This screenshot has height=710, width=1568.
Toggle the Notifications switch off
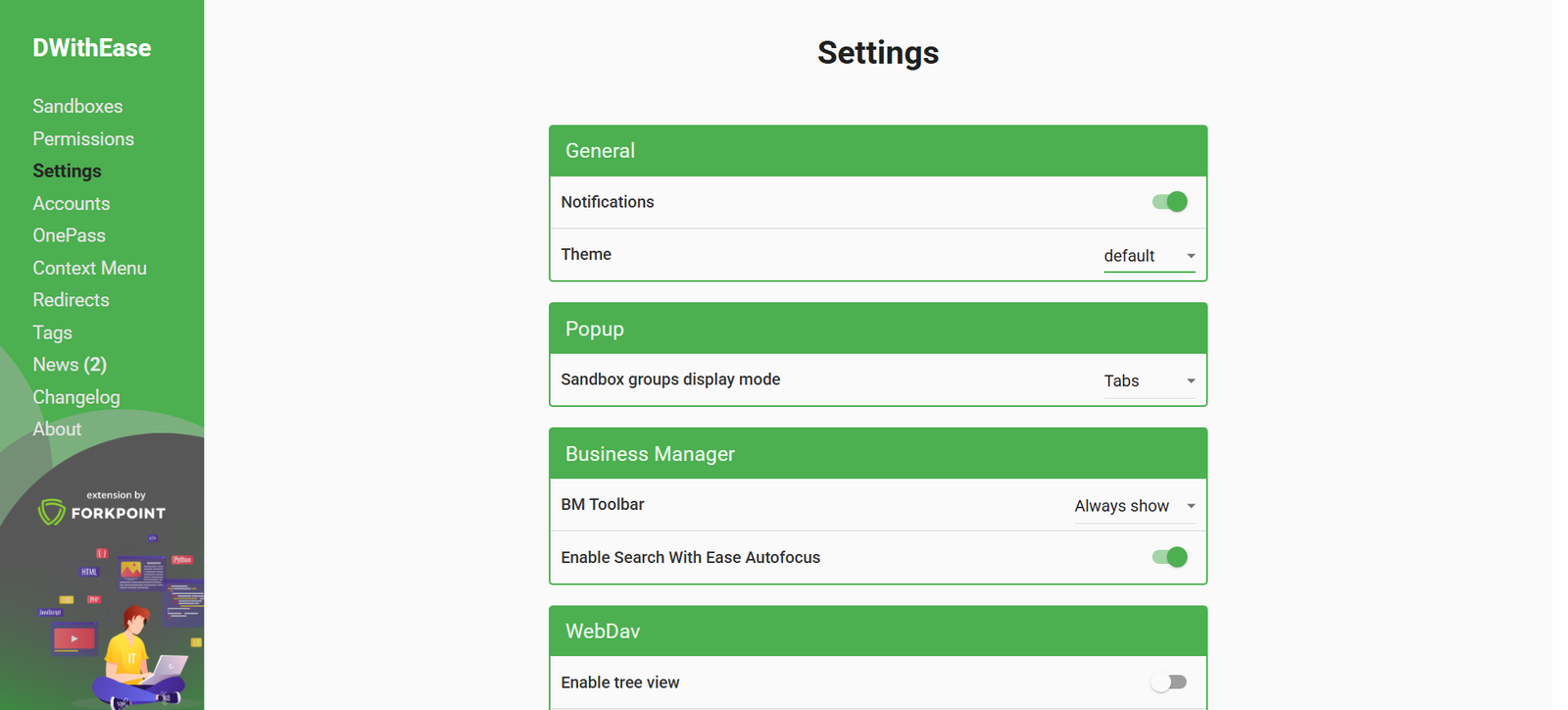[1169, 202]
